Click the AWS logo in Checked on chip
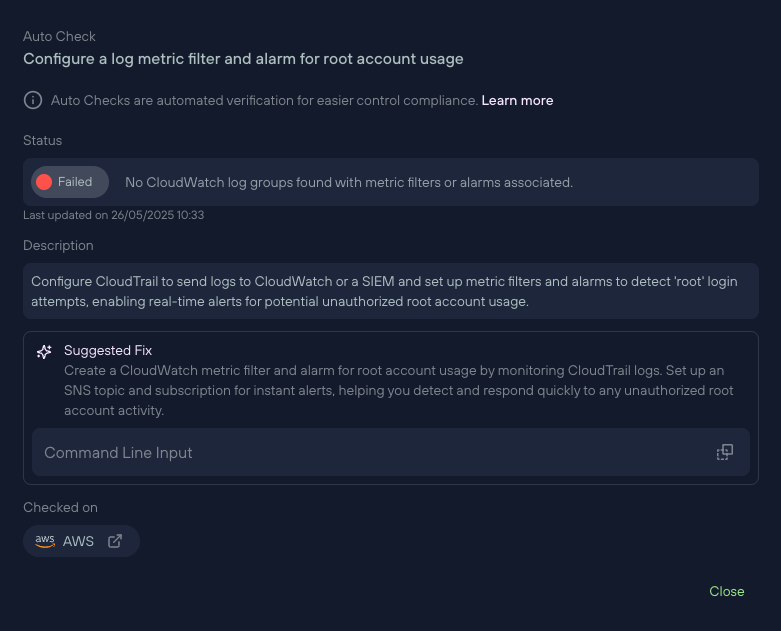The width and height of the screenshot is (781, 631). [45, 541]
